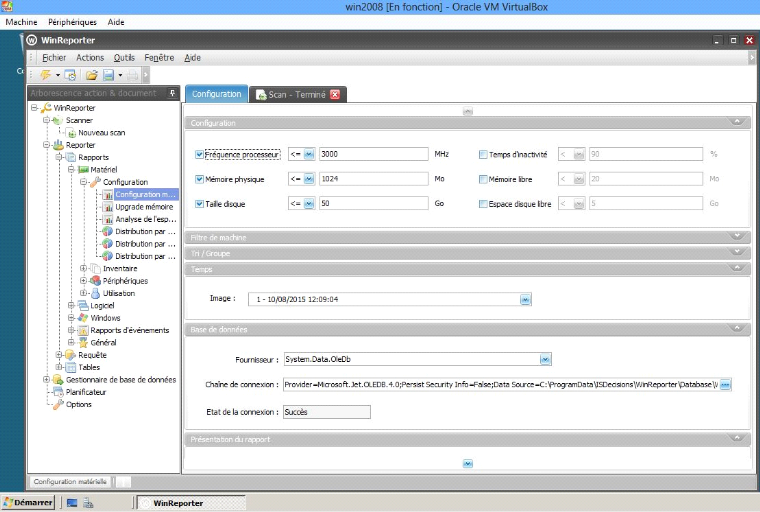
Task: Open the Mémoire physique operator dropdown
Action: pos(309,179)
